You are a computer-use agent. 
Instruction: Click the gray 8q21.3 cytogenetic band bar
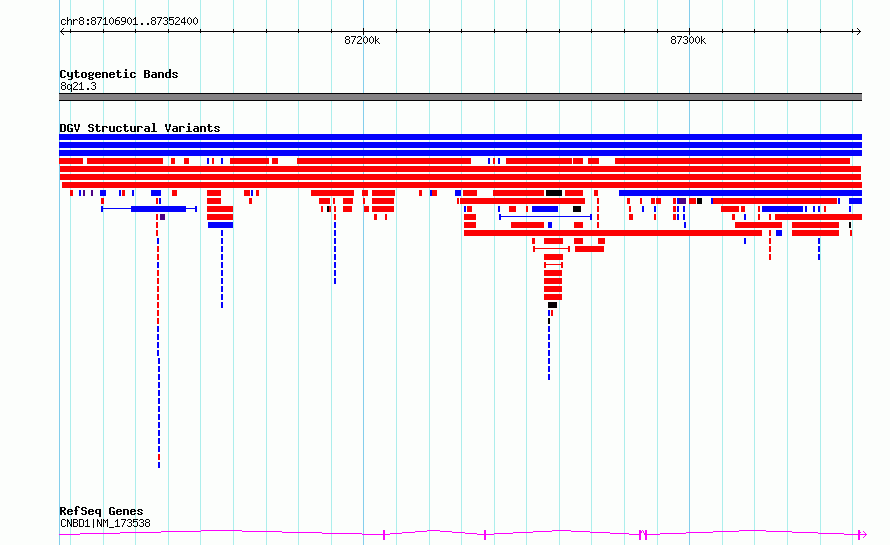460,97
